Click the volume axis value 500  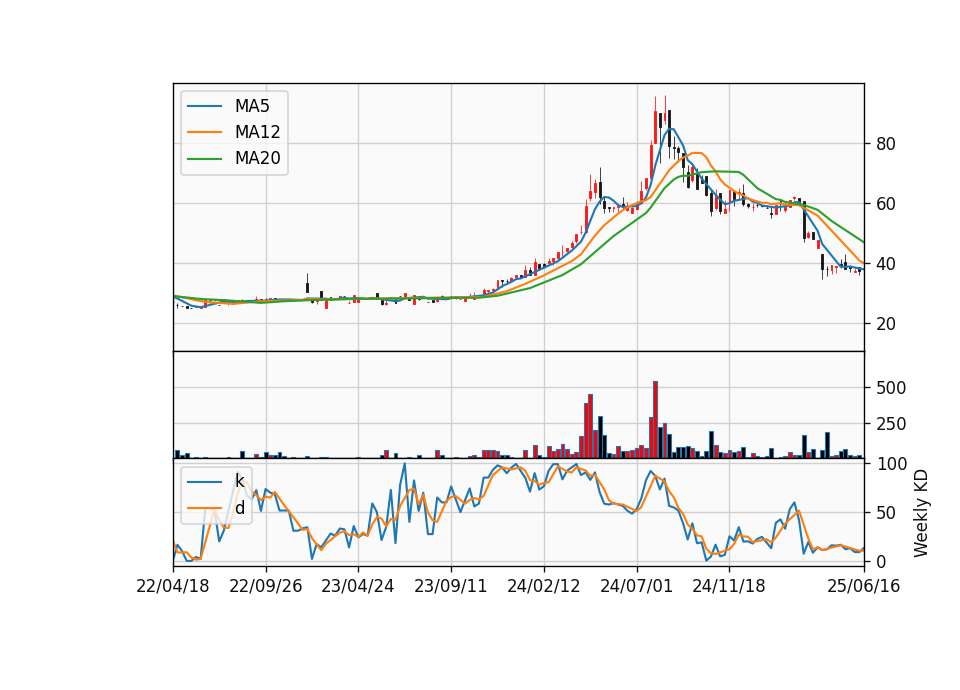[x=891, y=388]
